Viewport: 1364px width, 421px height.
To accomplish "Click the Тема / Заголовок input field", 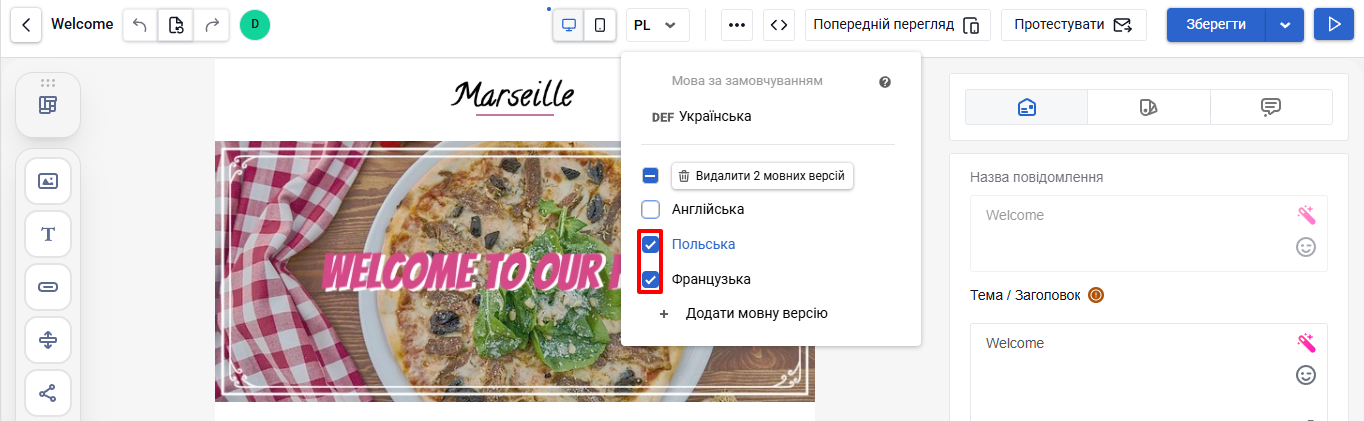I will point(1149,371).
